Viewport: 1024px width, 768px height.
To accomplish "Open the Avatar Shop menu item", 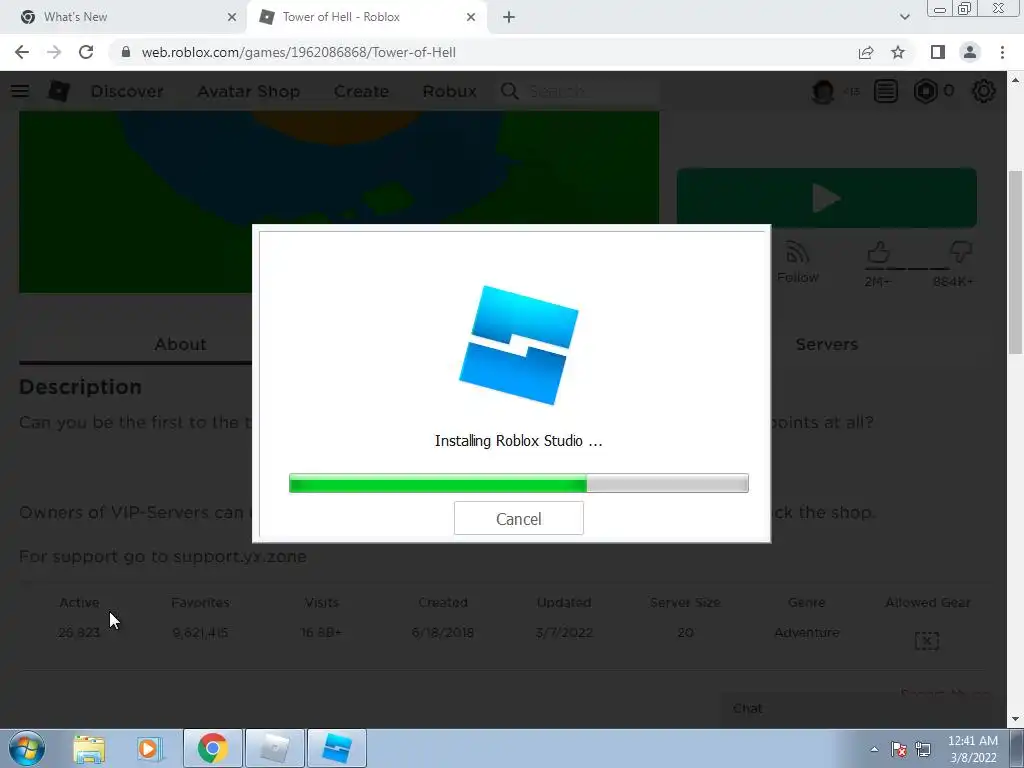I will 249,91.
